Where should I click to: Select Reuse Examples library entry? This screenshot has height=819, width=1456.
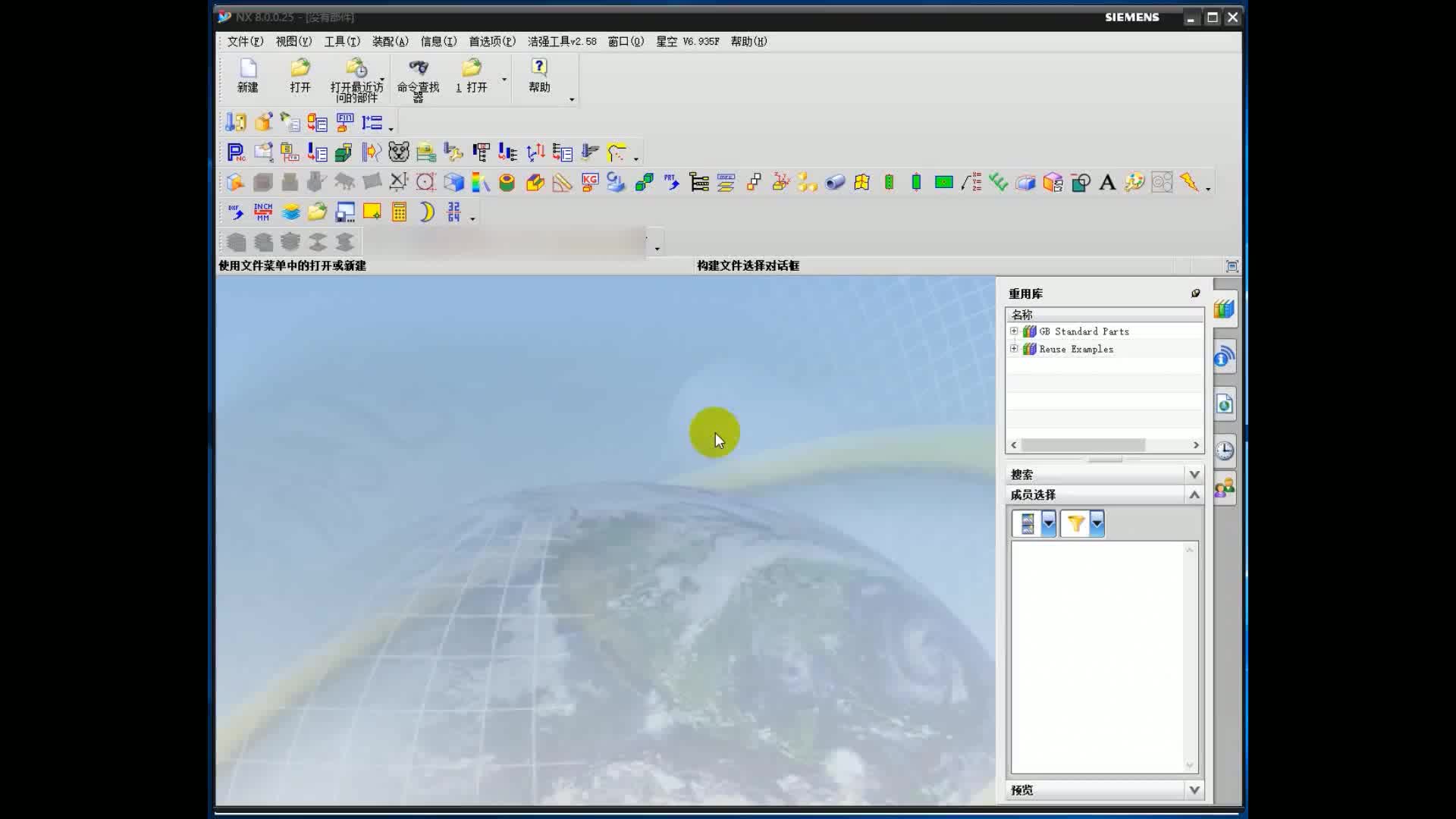tap(1076, 349)
